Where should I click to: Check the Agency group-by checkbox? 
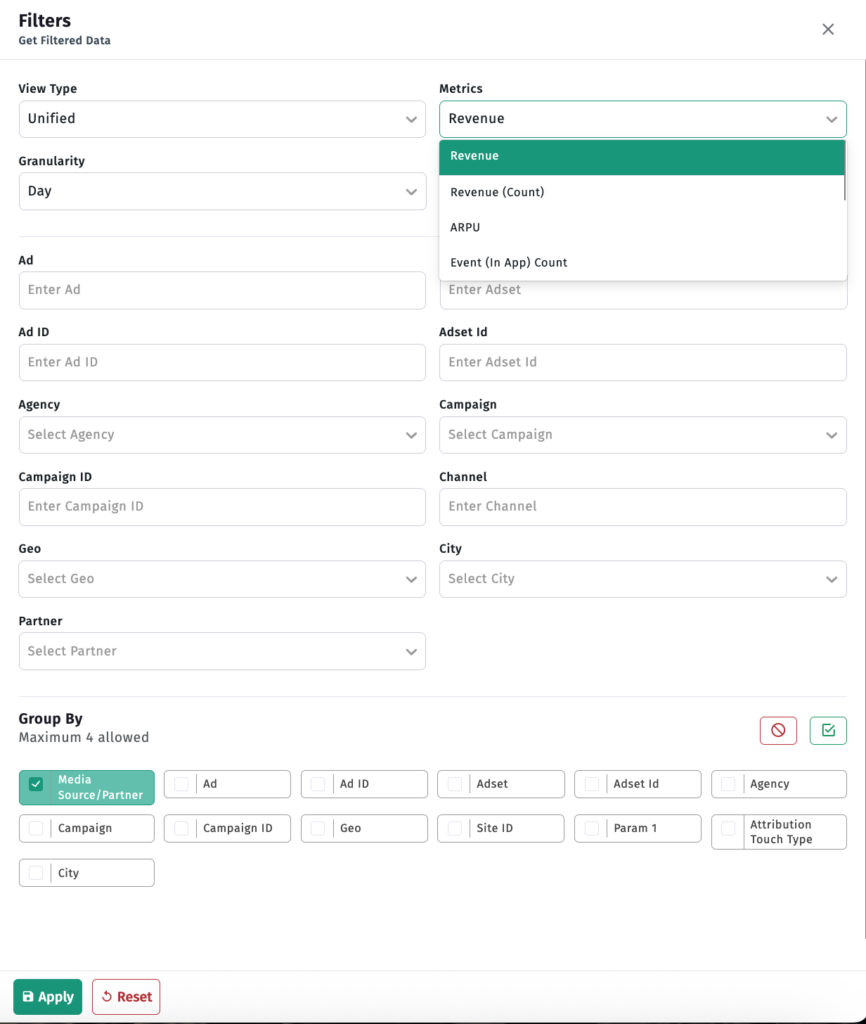pyautogui.click(x=728, y=784)
